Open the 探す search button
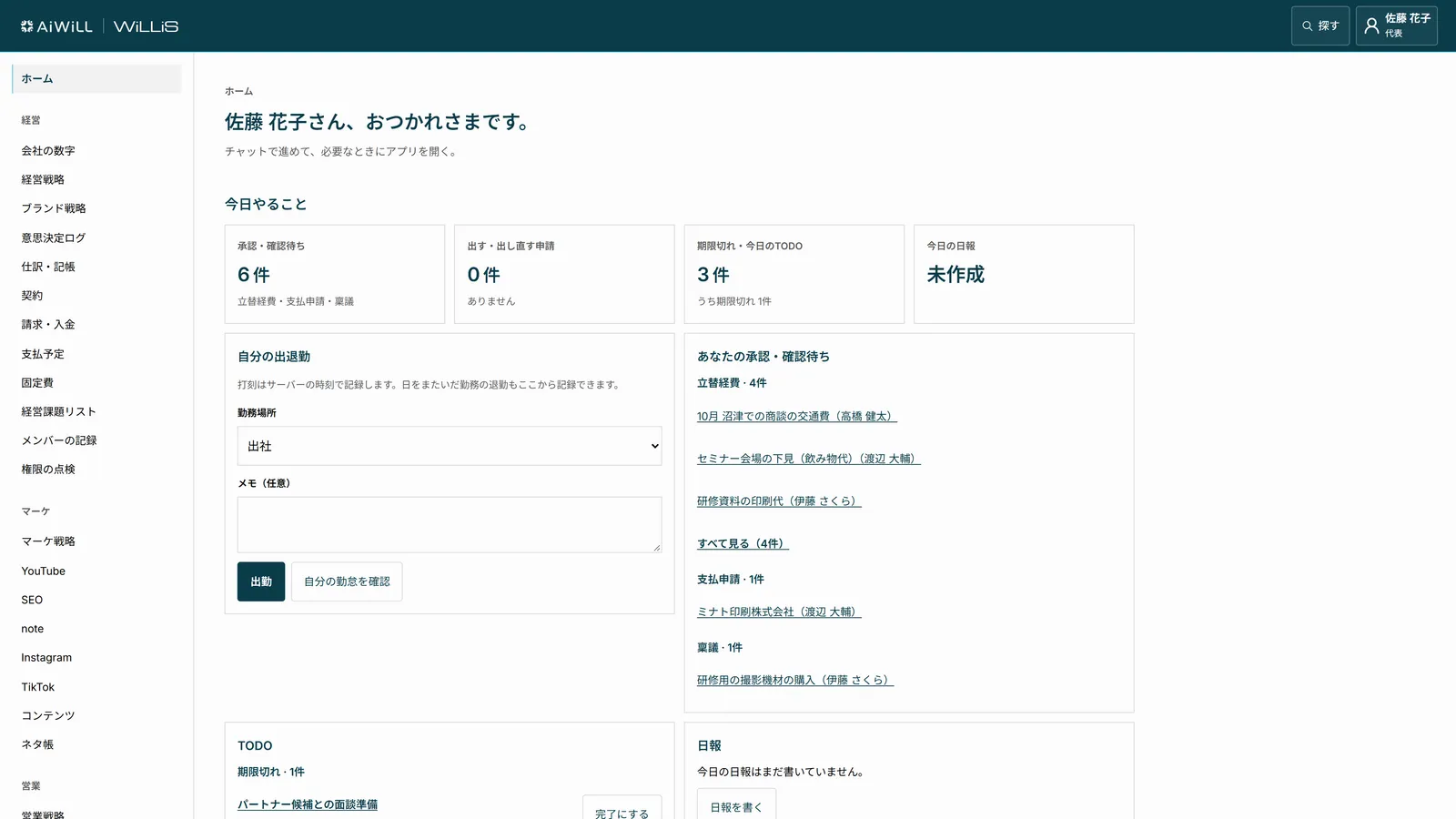The image size is (1456, 819). [x=1320, y=26]
